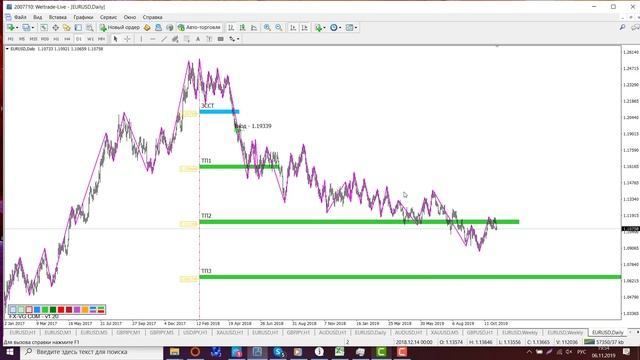Expand the templates dropdown arrow
This screenshot has height=360, width=640.
[356, 28]
